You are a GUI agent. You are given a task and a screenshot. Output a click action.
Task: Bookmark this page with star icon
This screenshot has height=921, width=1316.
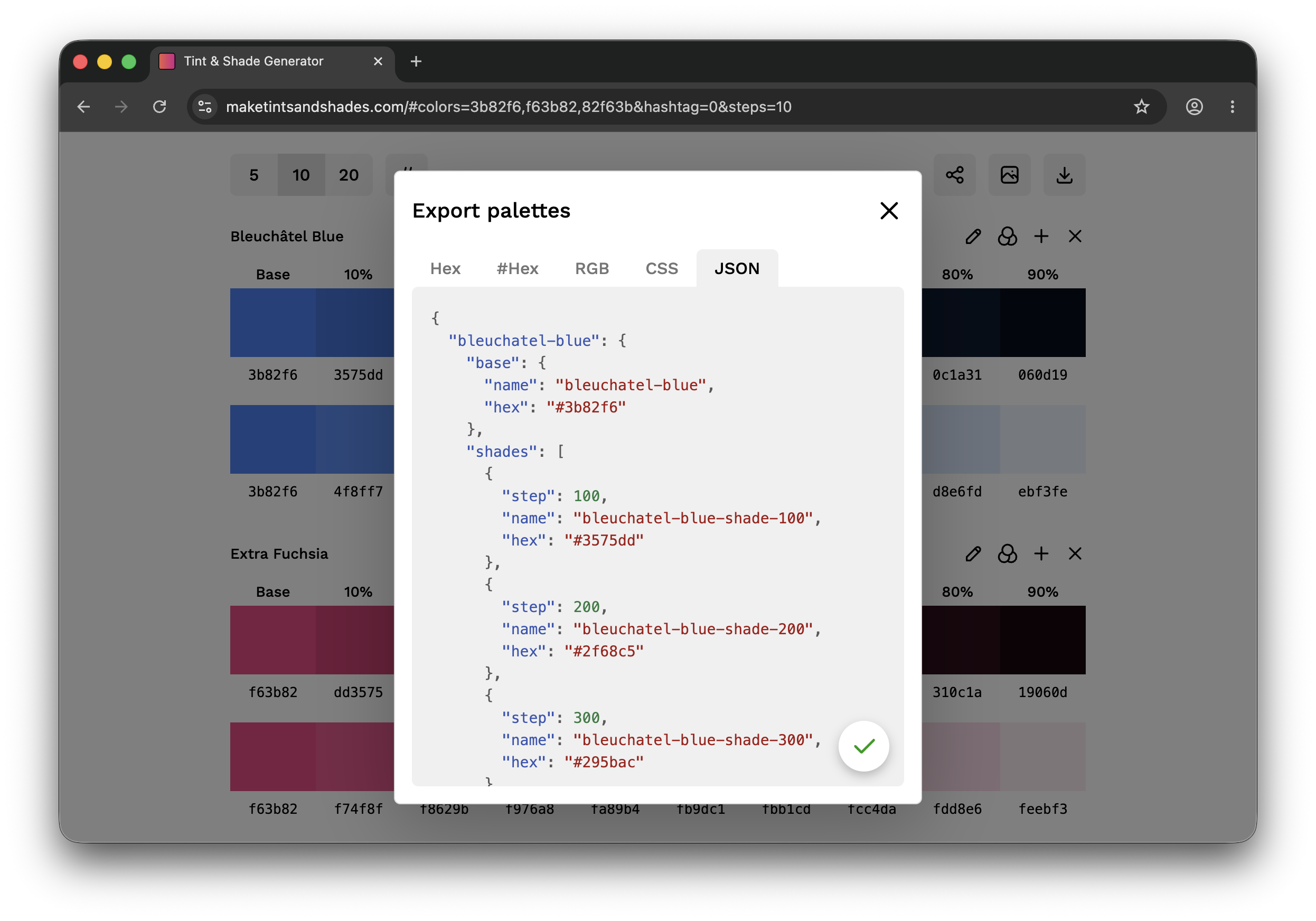pos(1141,107)
